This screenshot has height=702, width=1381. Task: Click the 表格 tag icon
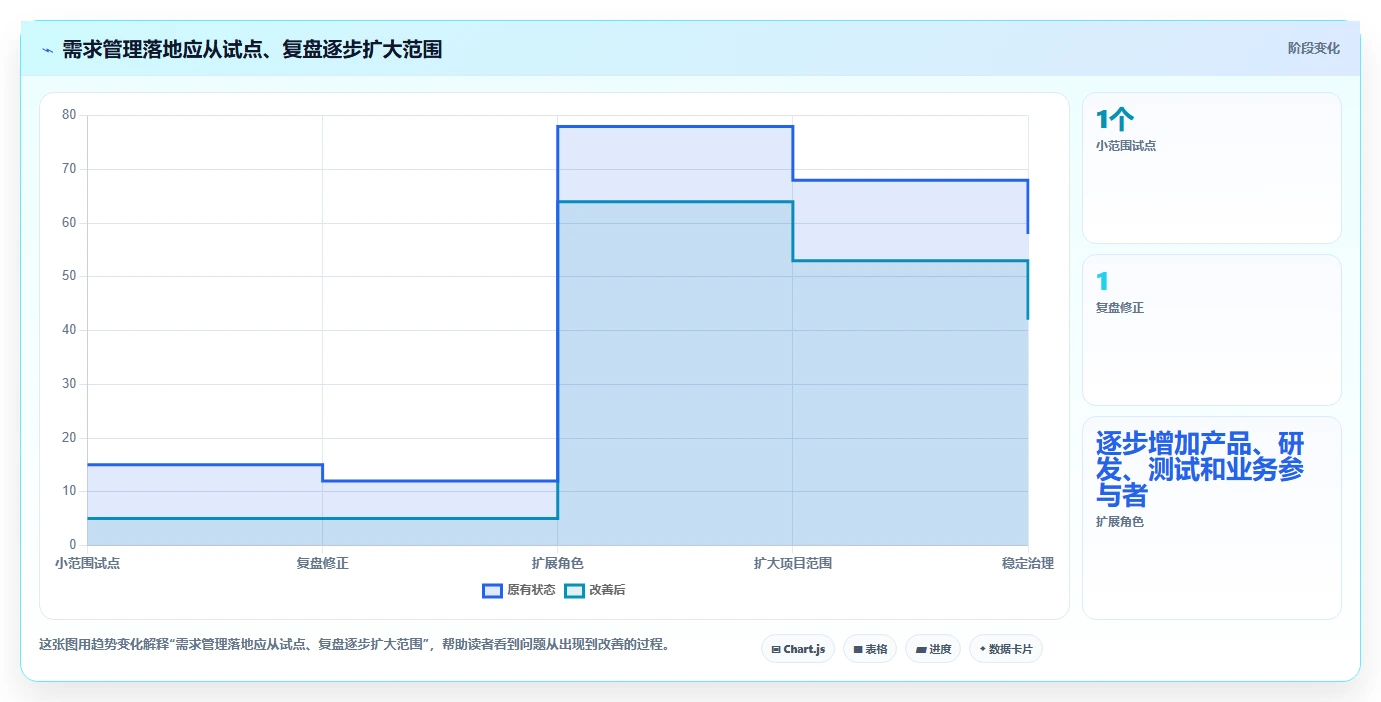click(x=858, y=650)
